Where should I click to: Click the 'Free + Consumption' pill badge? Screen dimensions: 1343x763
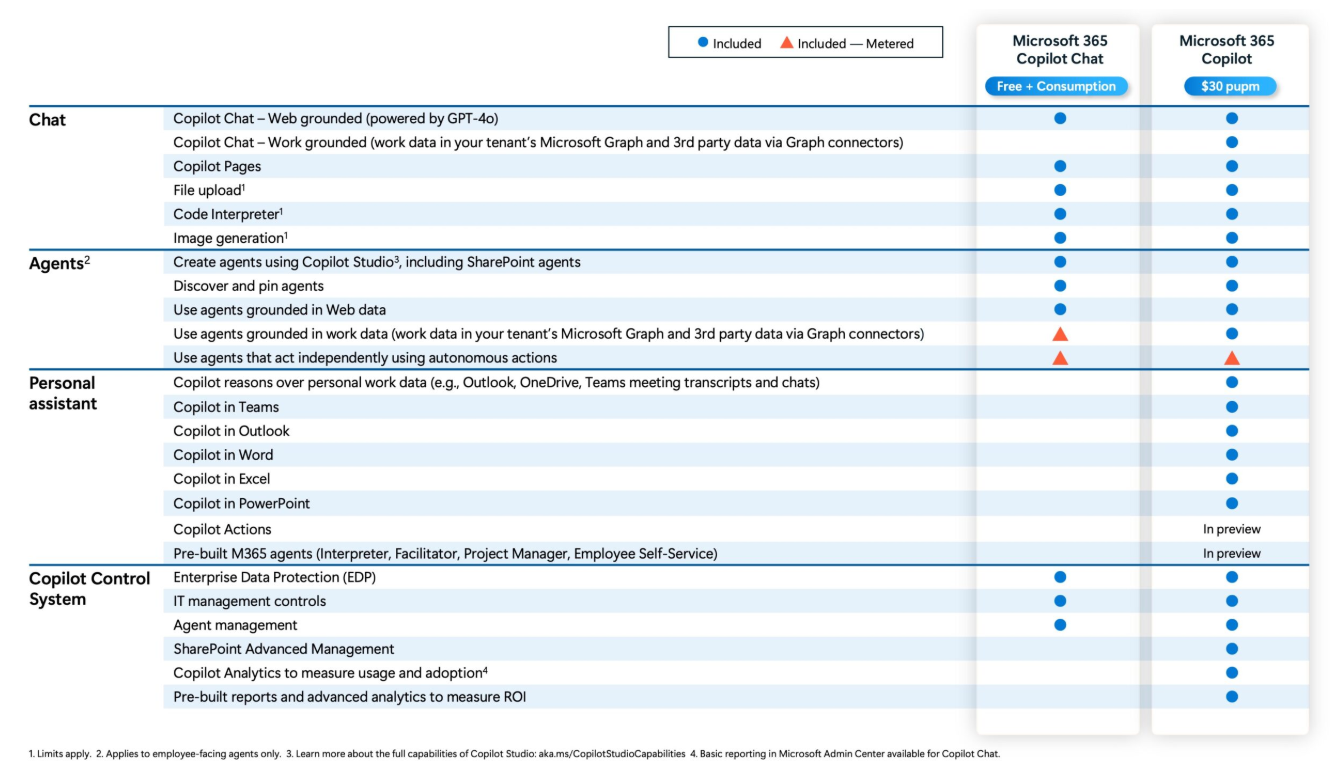tap(1056, 86)
